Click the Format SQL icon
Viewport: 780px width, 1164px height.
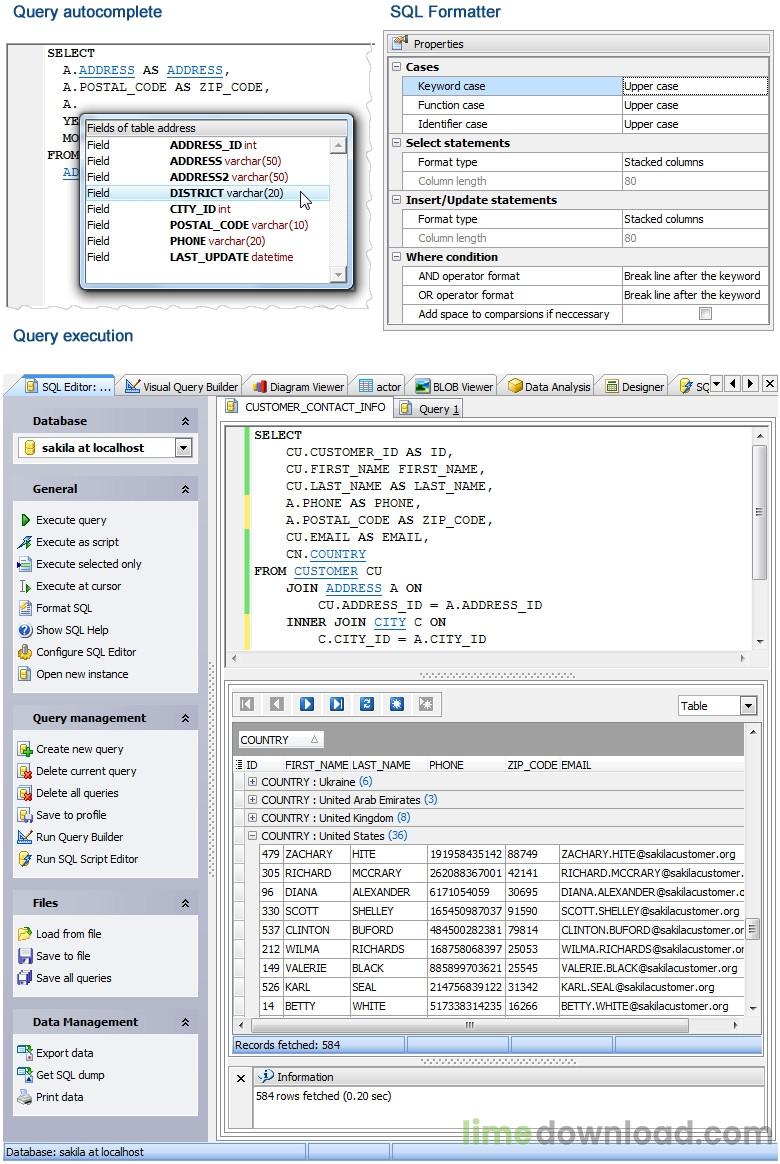point(25,608)
